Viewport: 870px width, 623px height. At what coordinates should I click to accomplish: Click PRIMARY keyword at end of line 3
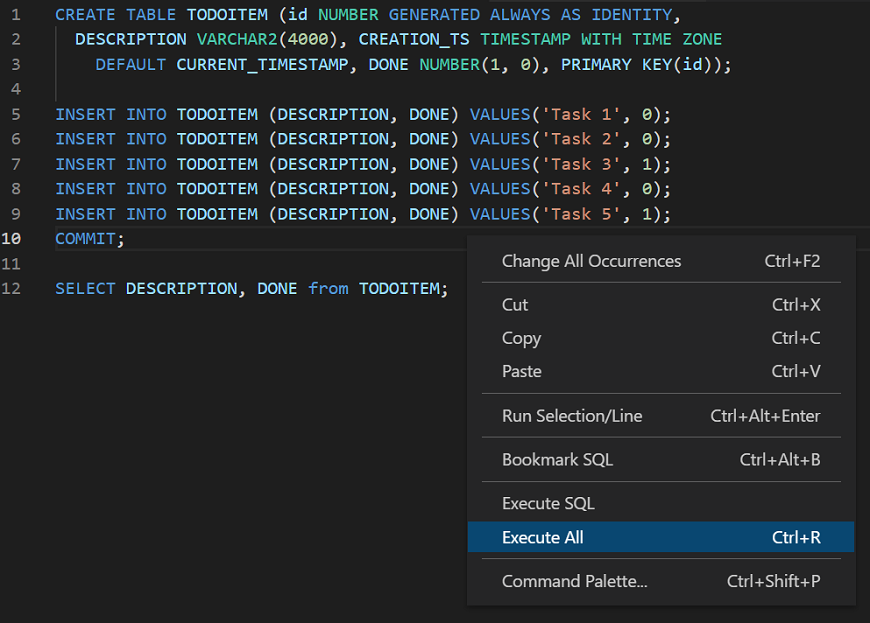point(596,65)
